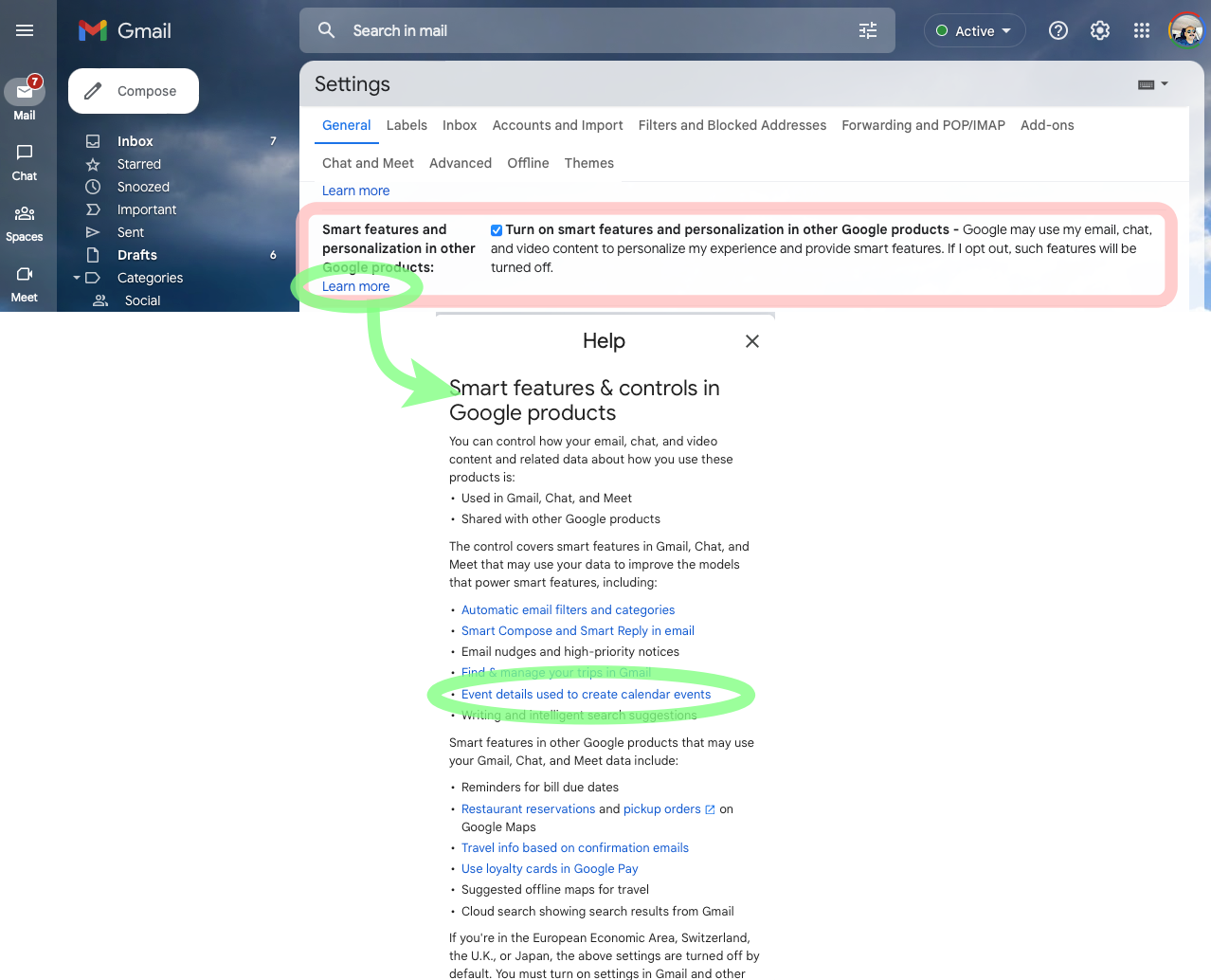Click the Gmail logo
The width and height of the screenshot is (1211, 980).
(125, 30)
